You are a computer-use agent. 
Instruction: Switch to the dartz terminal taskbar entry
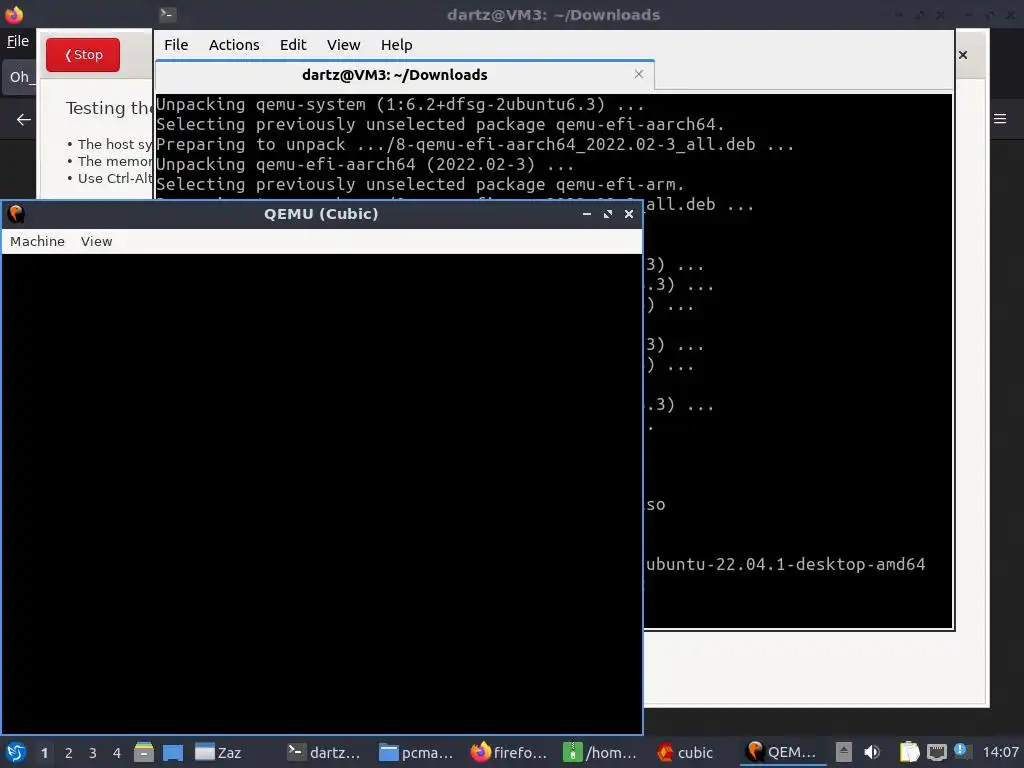325,752
